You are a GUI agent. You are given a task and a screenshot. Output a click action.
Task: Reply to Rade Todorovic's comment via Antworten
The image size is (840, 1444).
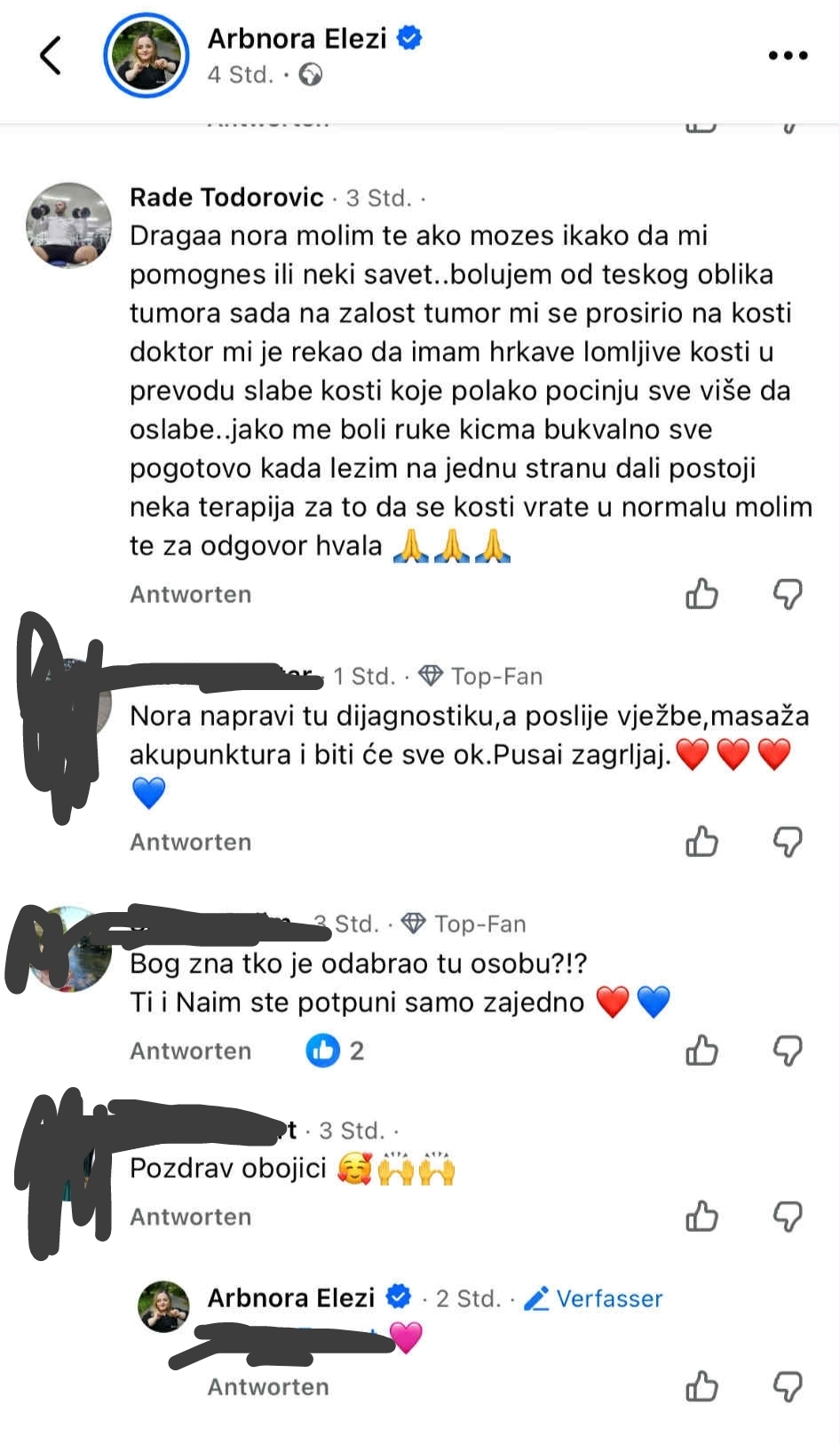pyautogui.click(x=191, y=594)
